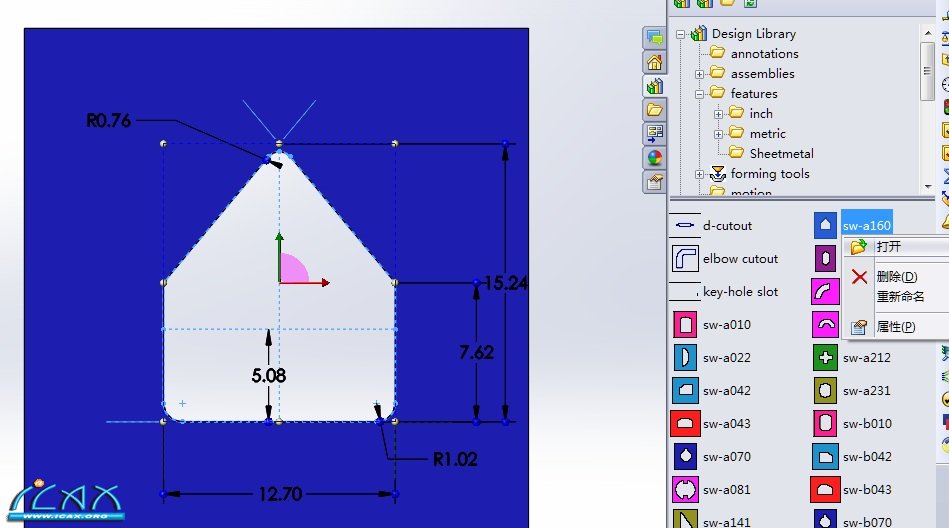Click the sw-a081 punch shape icon

point(685,489)
